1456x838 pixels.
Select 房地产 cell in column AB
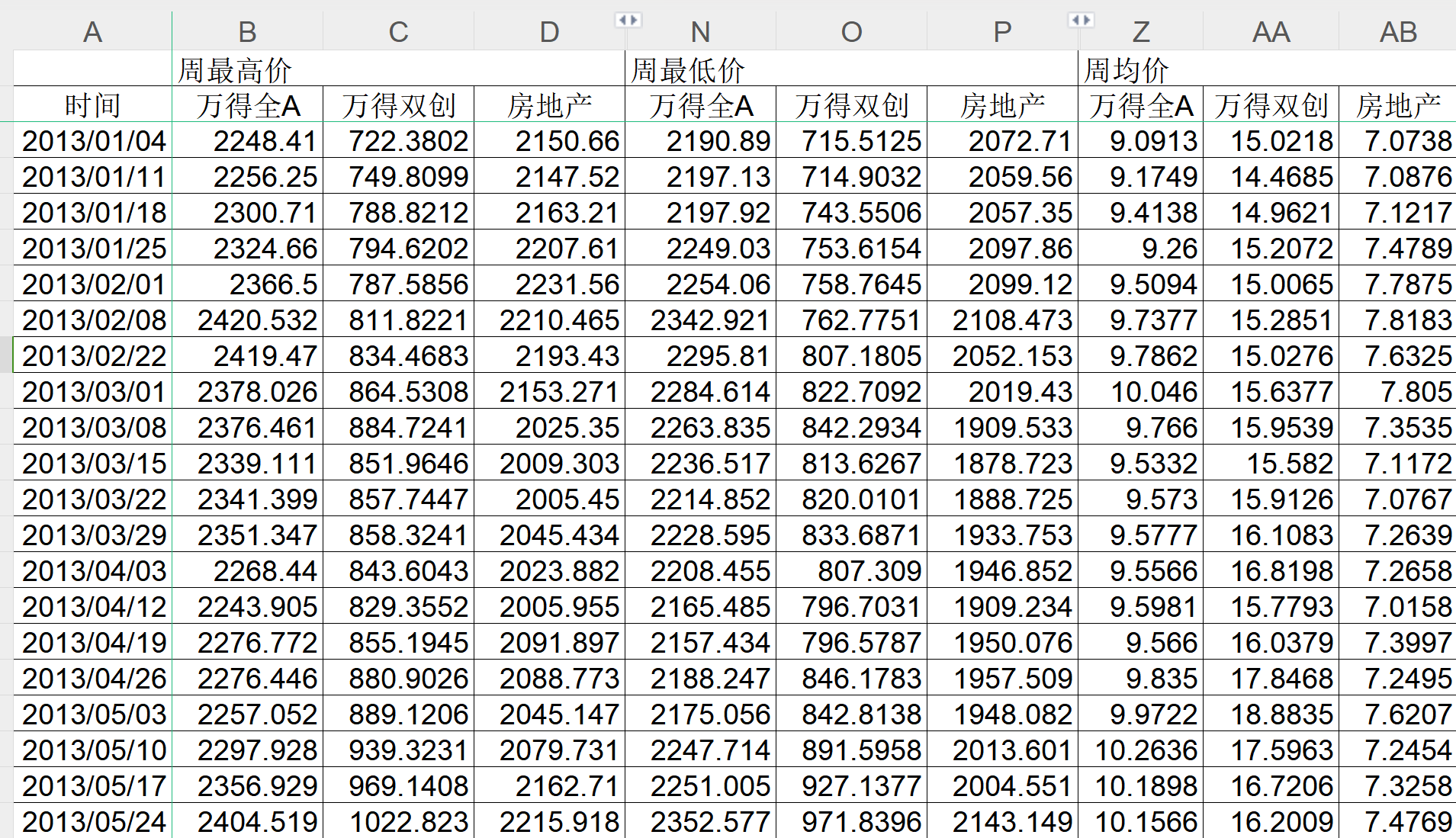point(1398,104)
